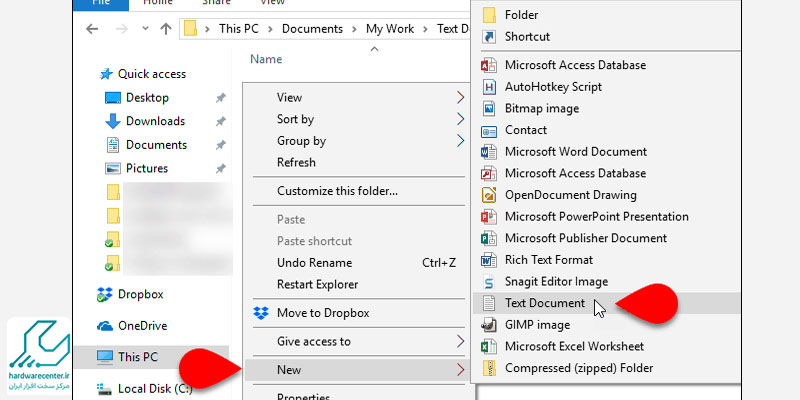Select This PC in the navigation pane
The width and height of the screenshot is (800, 400).
(x=138, y=356)
